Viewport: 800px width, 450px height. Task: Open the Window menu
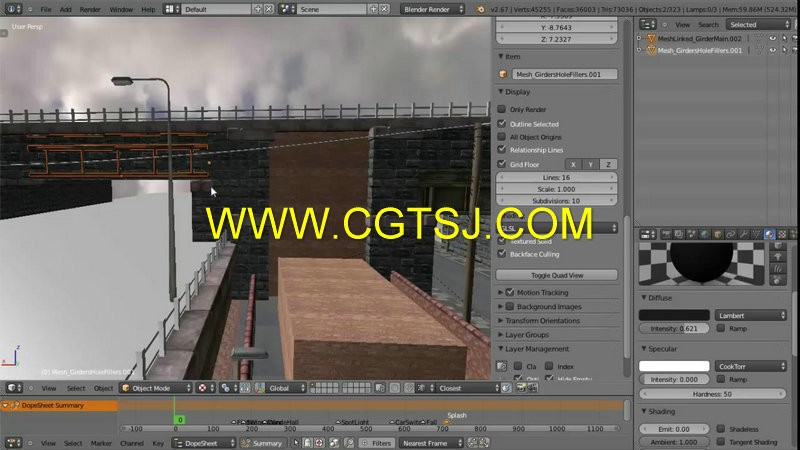coord(121,9)
